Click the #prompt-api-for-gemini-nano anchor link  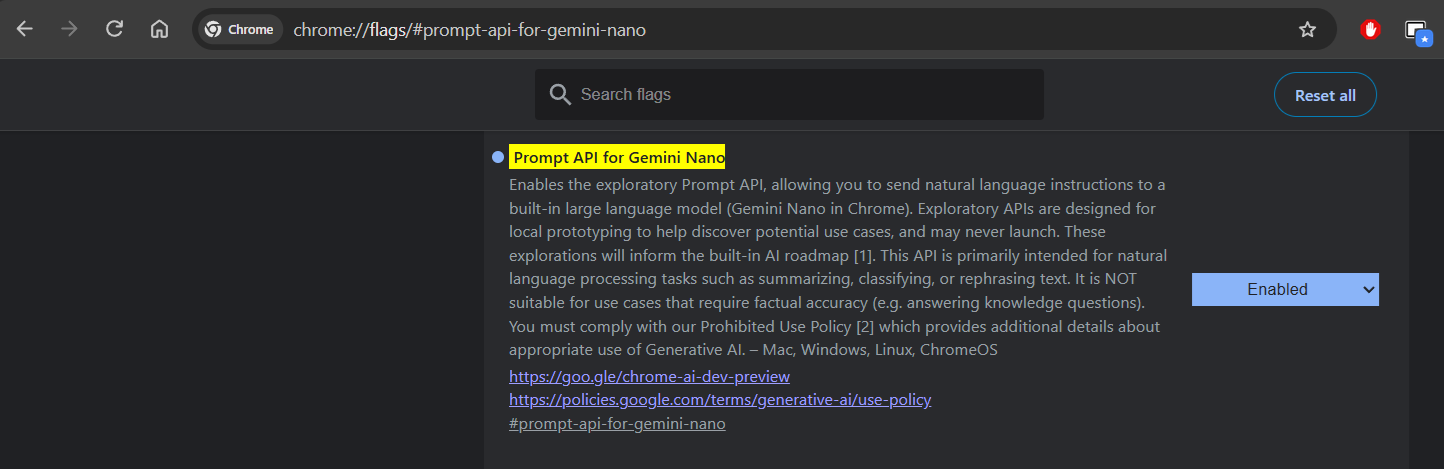[x=617, y=423]
